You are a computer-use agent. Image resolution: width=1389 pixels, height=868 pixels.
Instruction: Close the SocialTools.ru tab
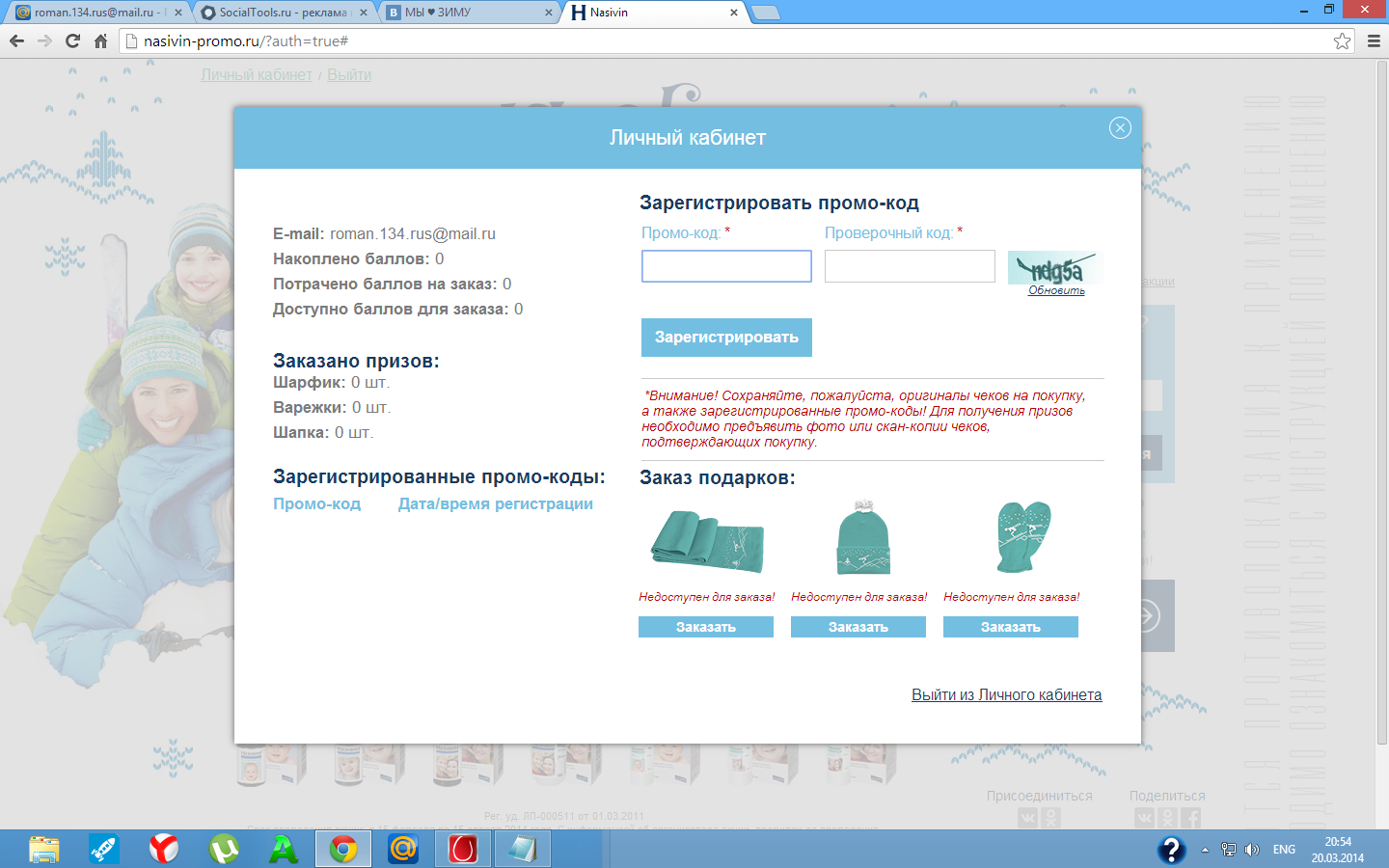click(364, 13)
